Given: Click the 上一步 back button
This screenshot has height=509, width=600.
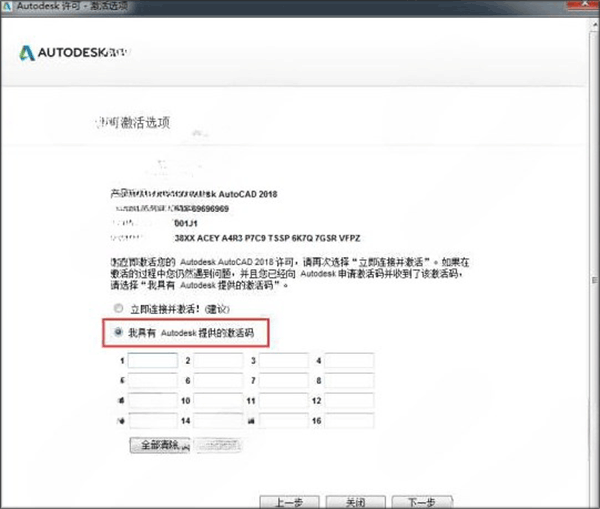Looking at the screenshot, I should 289,502.
